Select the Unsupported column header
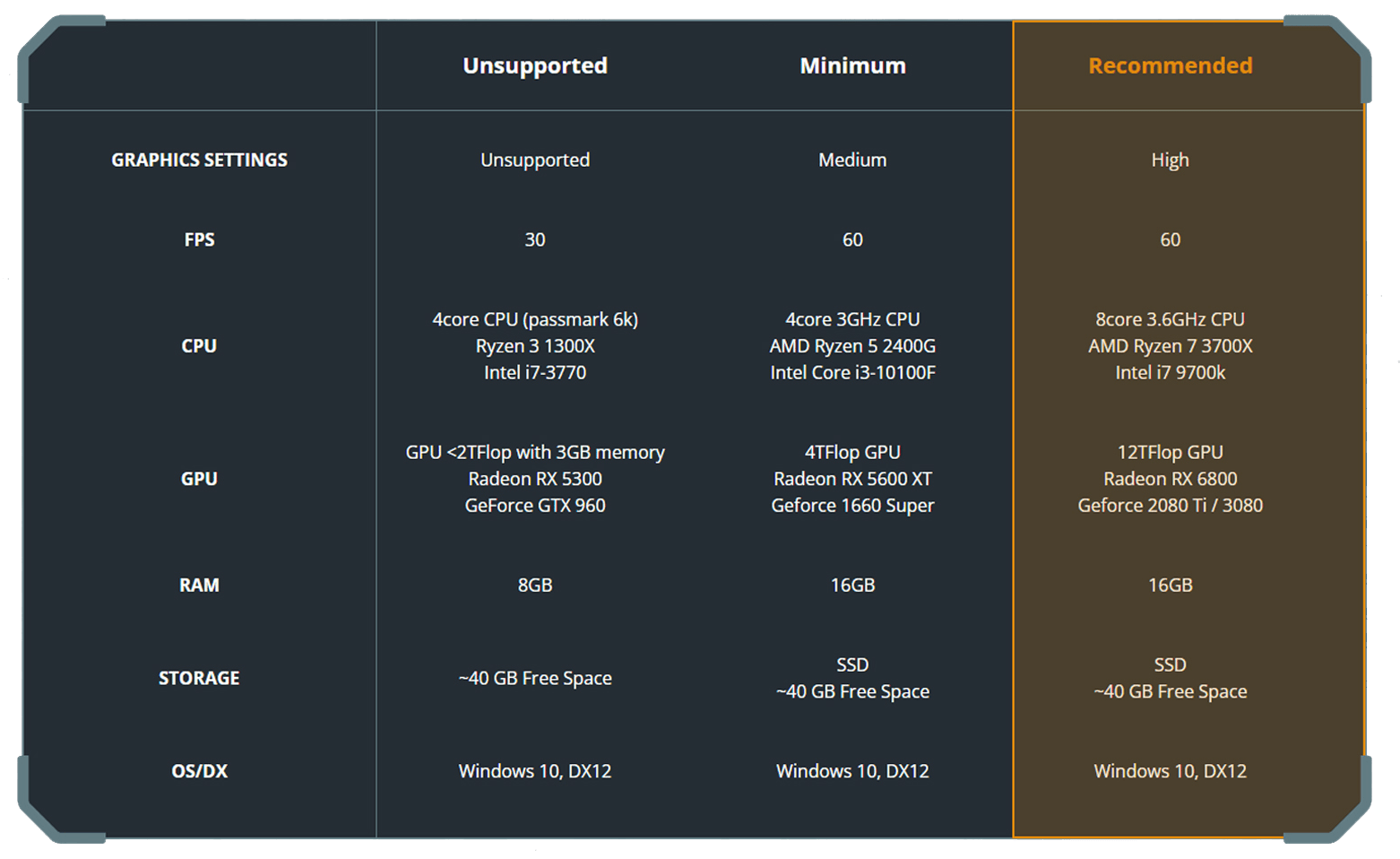 [535, 65]
